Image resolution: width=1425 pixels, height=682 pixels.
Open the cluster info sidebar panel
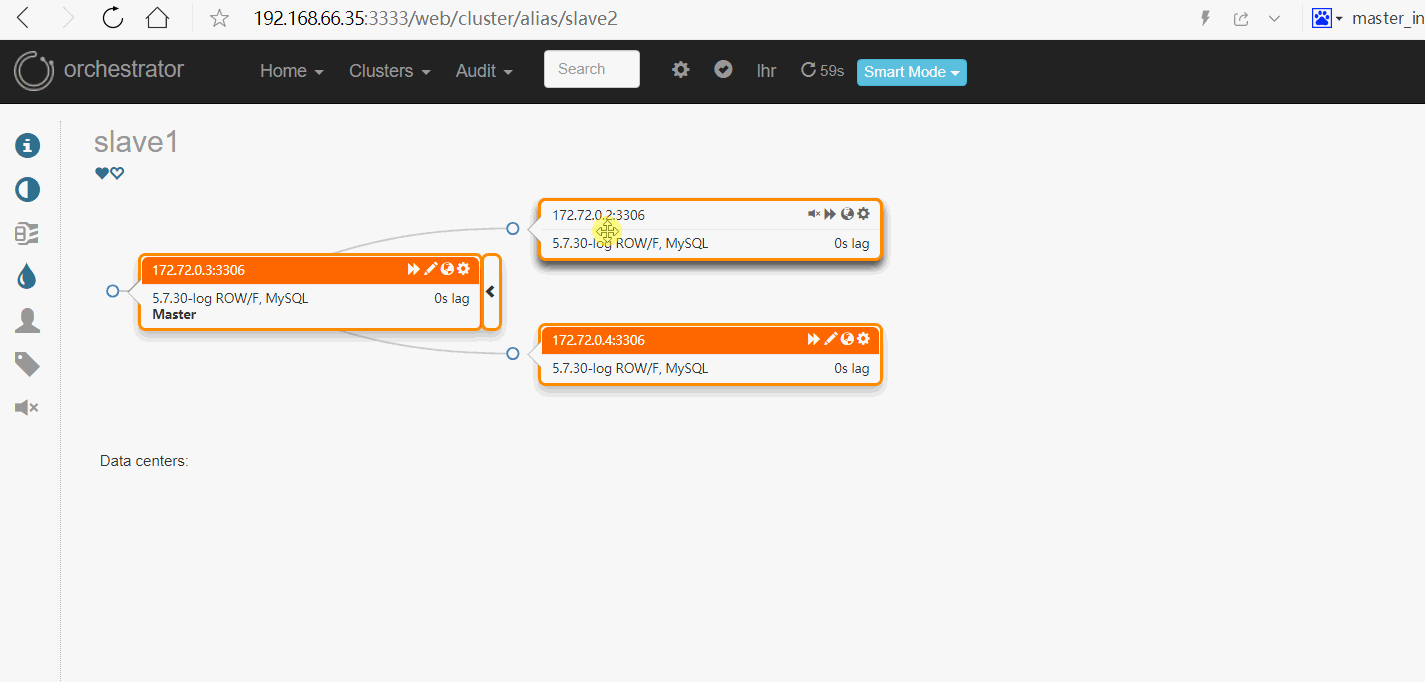(x=27, y=145)
